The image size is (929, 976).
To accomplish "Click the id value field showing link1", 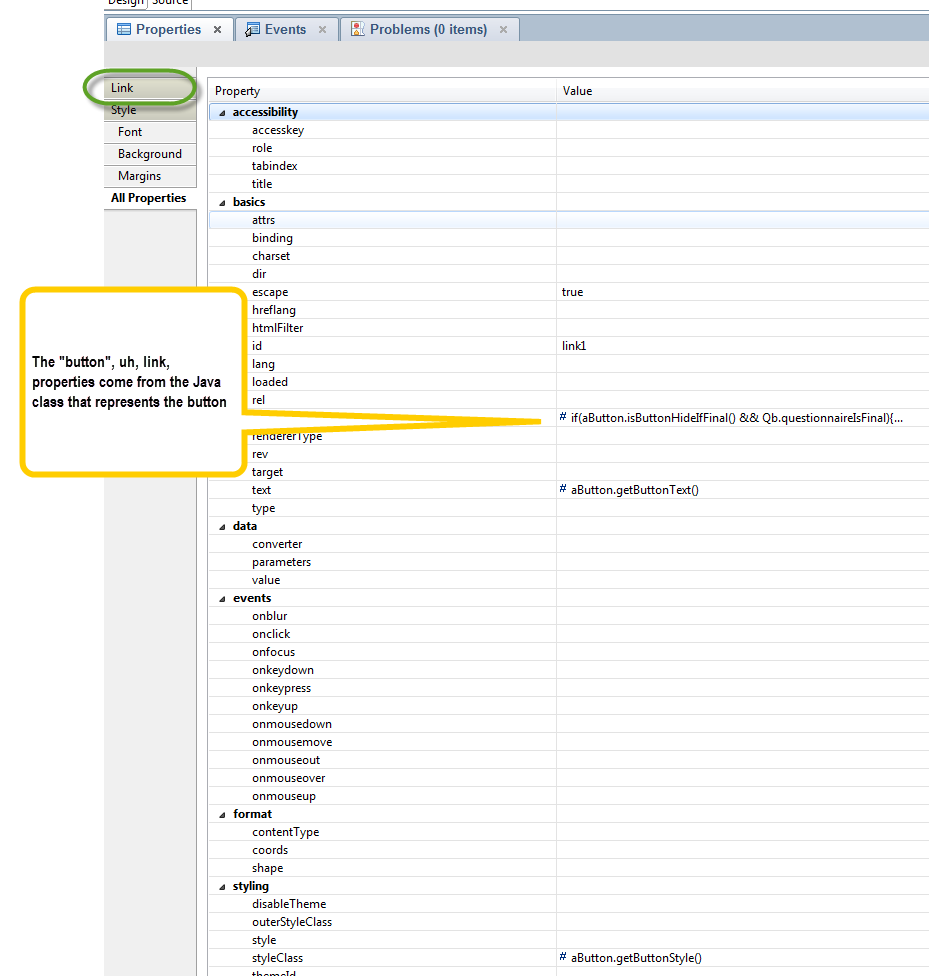I will (x=574, y=345).
